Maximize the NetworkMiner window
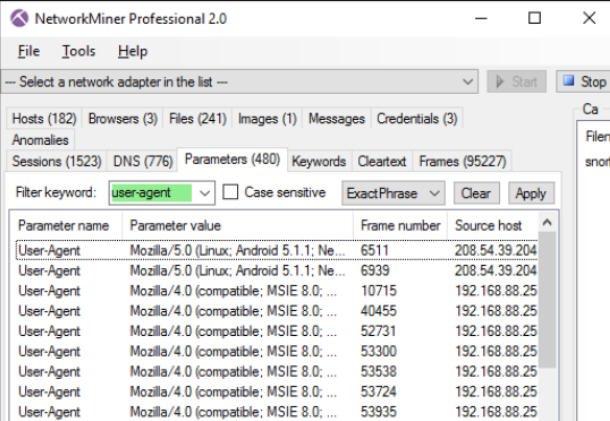Screen dimensions: 610x421 pos(535,18)
